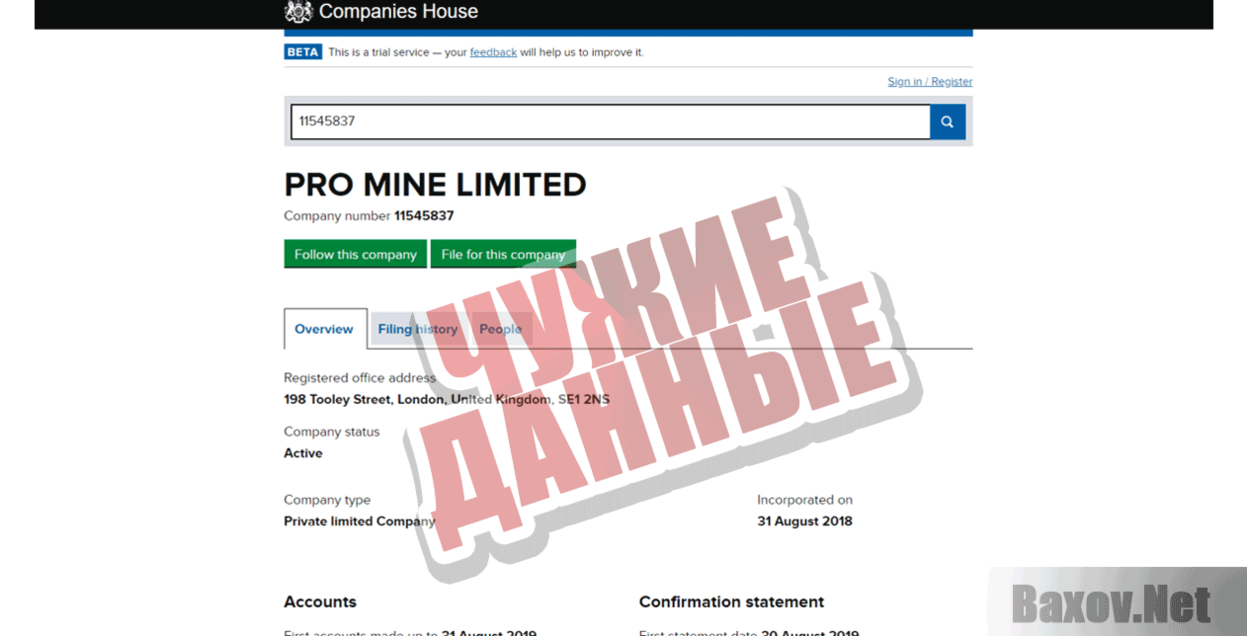1247x636 pixels.
Task: Click the Incorporated on label
Action: click(805, 500)
